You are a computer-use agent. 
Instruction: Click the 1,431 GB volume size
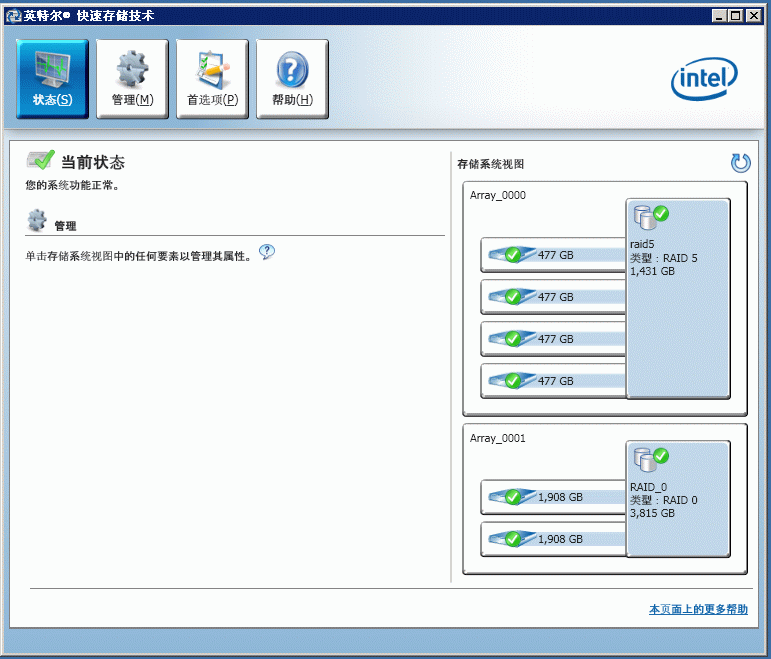coord(652,271)
